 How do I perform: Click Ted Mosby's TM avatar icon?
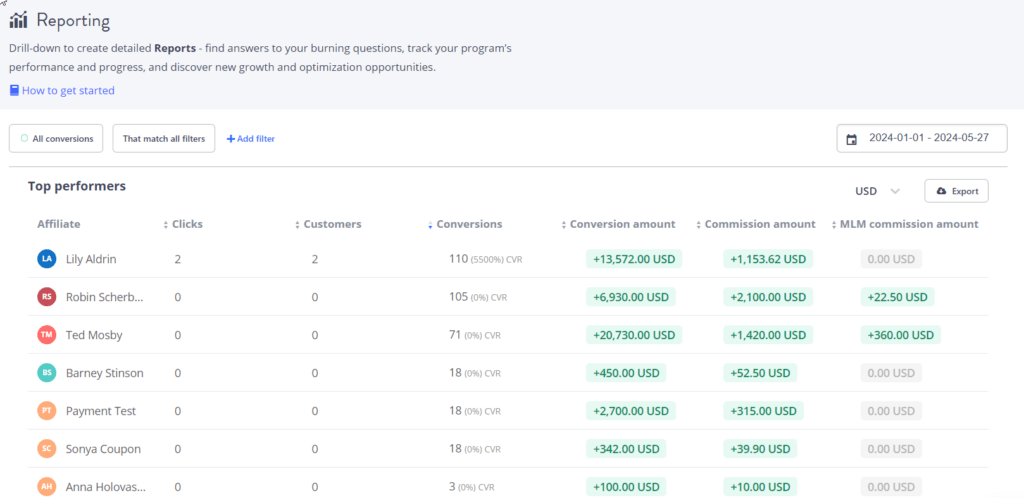[x=46, y=335]
